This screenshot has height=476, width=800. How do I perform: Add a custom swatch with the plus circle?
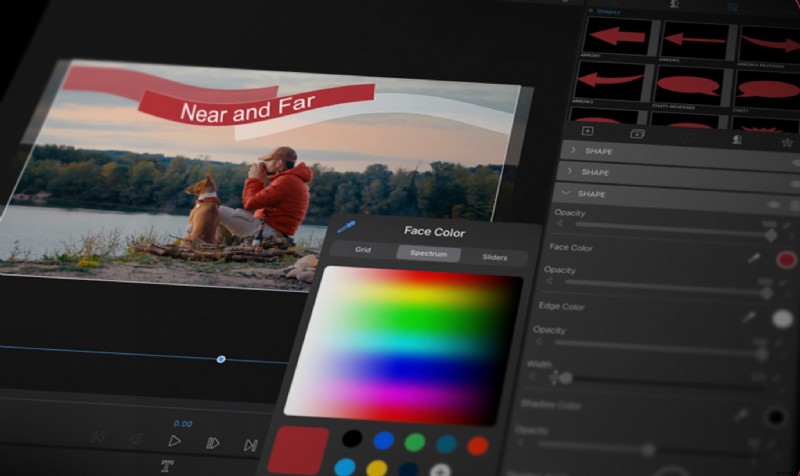[440, 470]
